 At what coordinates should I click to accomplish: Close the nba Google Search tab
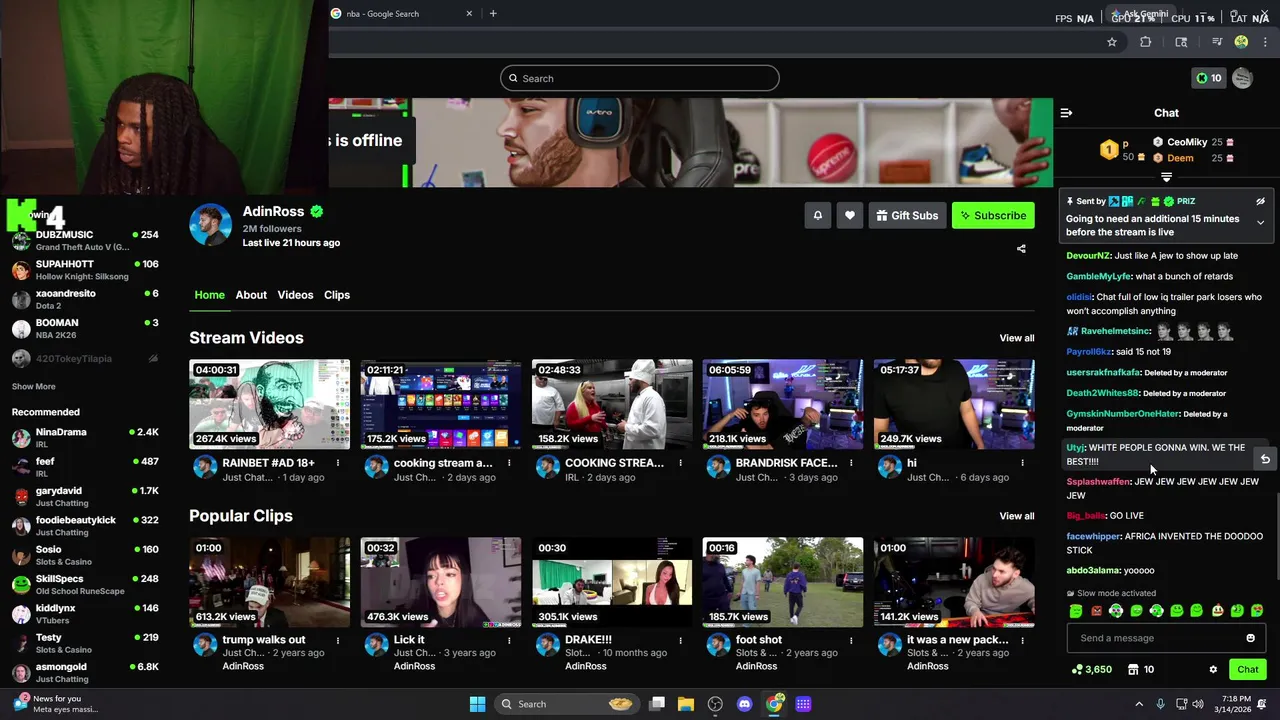point(470,13)
